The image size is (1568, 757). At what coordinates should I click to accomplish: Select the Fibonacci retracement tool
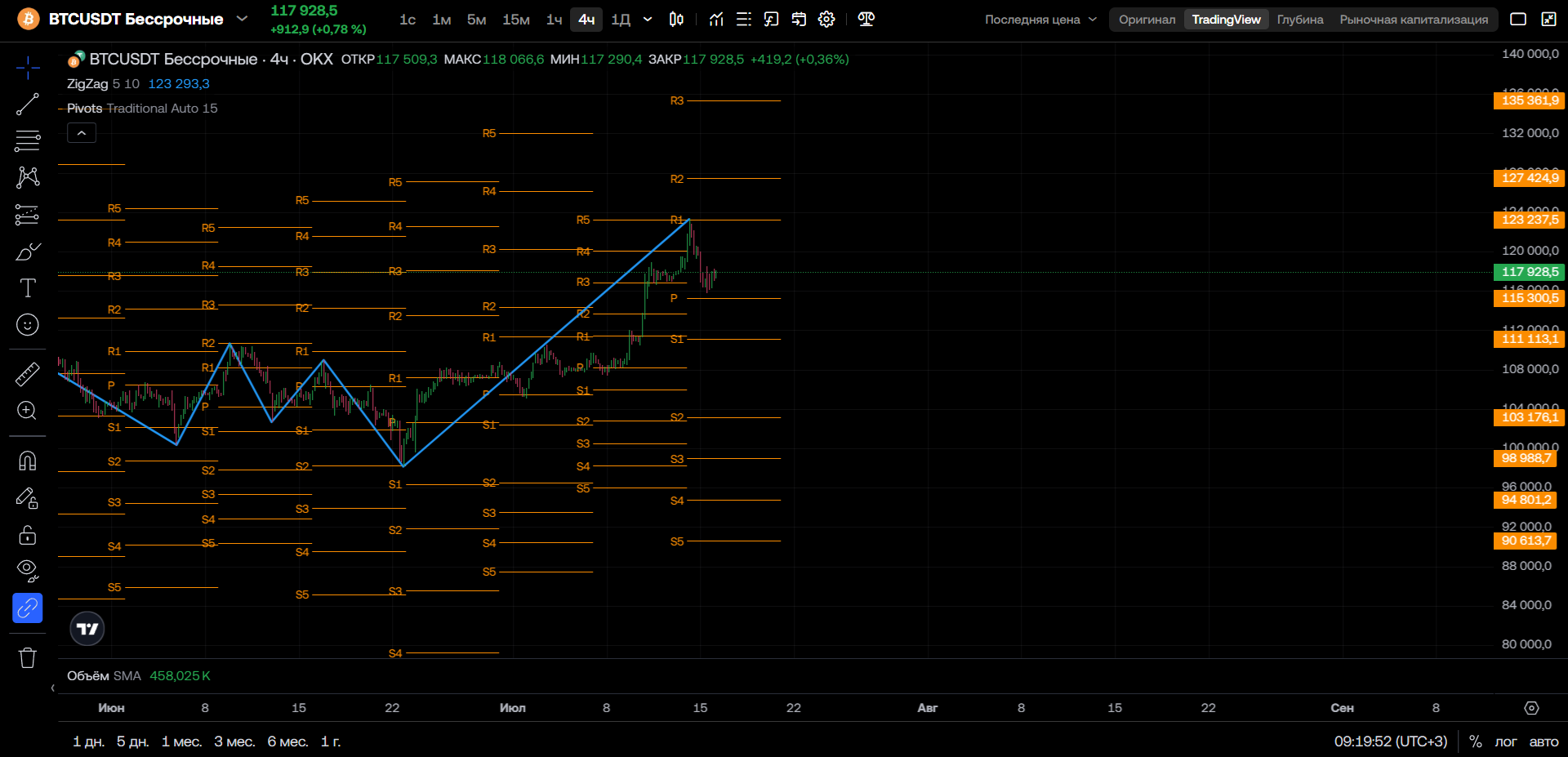point(28,141)
